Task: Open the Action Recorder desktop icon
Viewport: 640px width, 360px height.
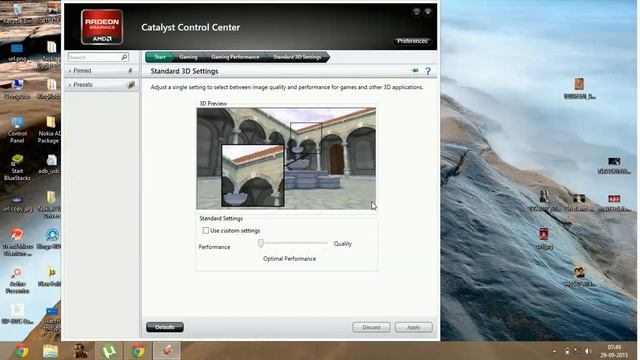Action: click(17, 280)
